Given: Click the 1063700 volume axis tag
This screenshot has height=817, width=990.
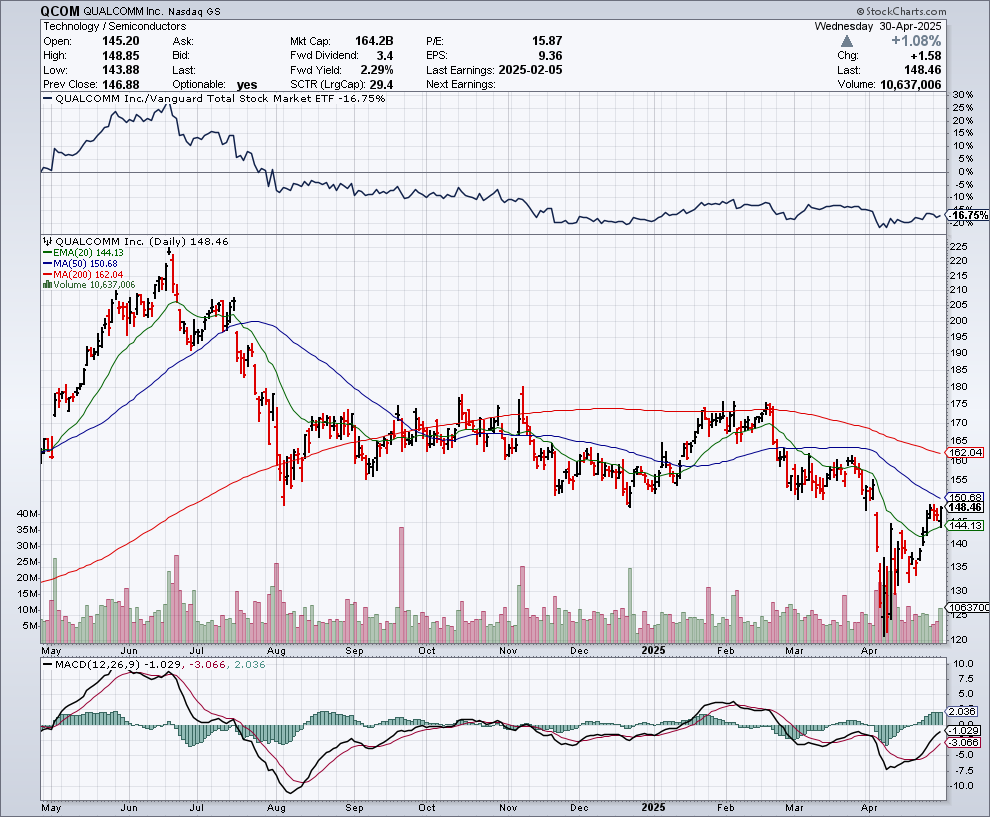Looking at the screenshot, I should tap(969, 607).
